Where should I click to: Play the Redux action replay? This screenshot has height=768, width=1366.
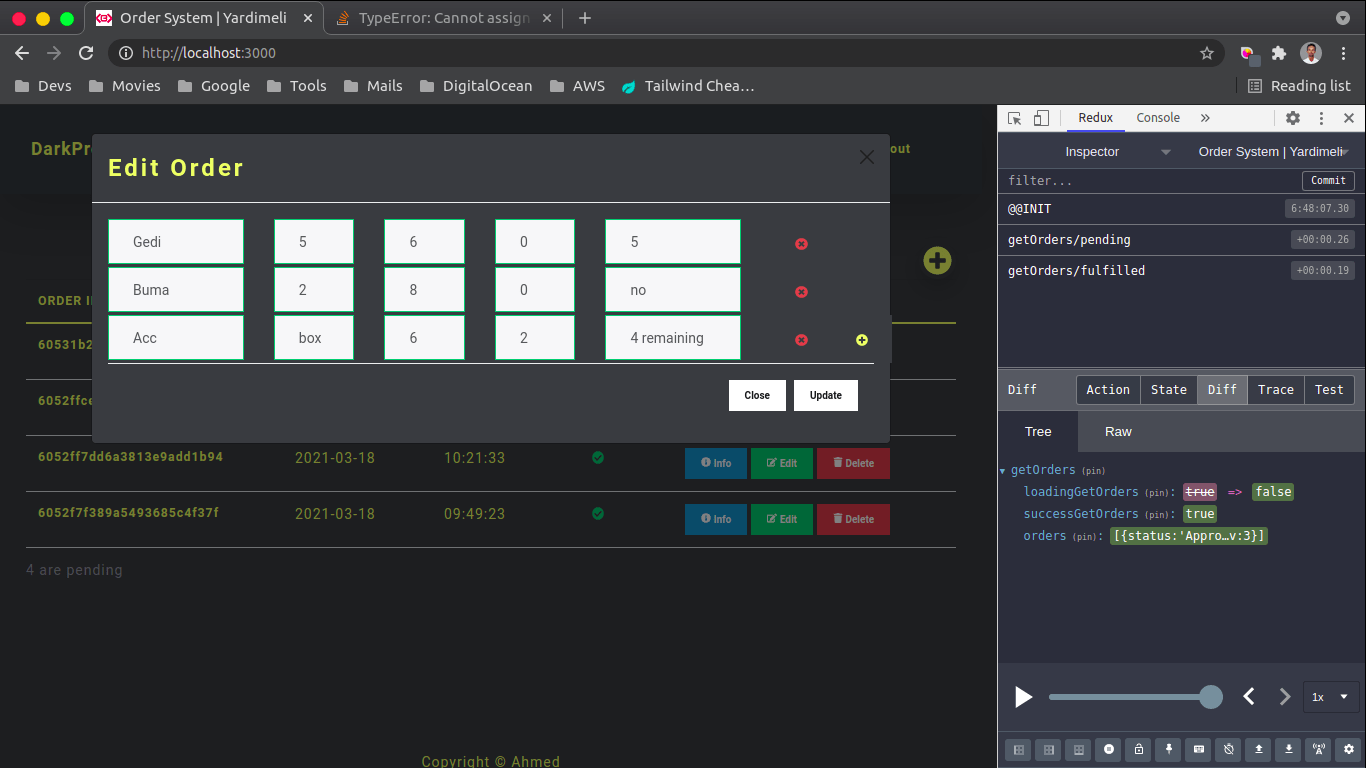pyautogui.click(x=1023, y=697)
